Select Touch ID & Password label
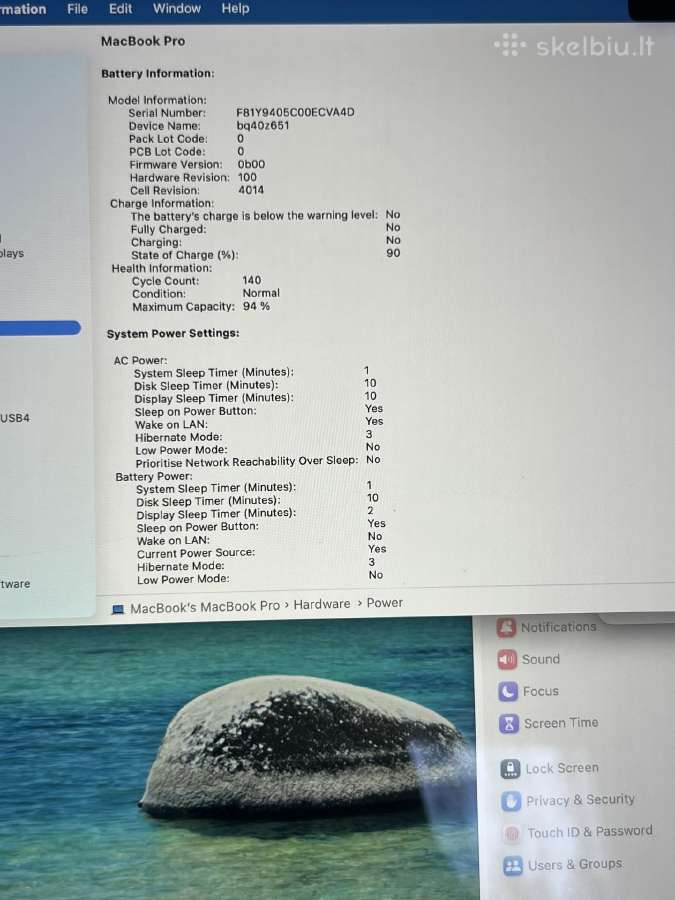 [x=590, y=832]
